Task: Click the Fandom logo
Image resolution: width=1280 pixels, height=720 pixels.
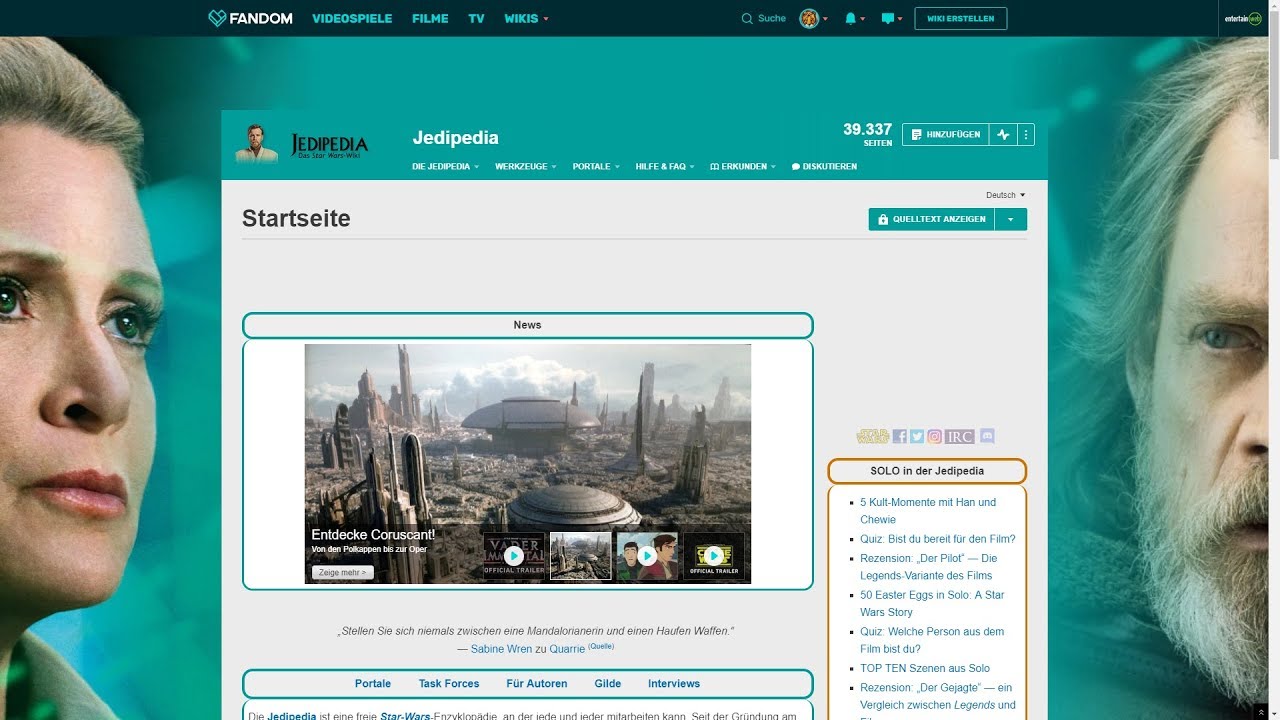Action: point(250,18)
